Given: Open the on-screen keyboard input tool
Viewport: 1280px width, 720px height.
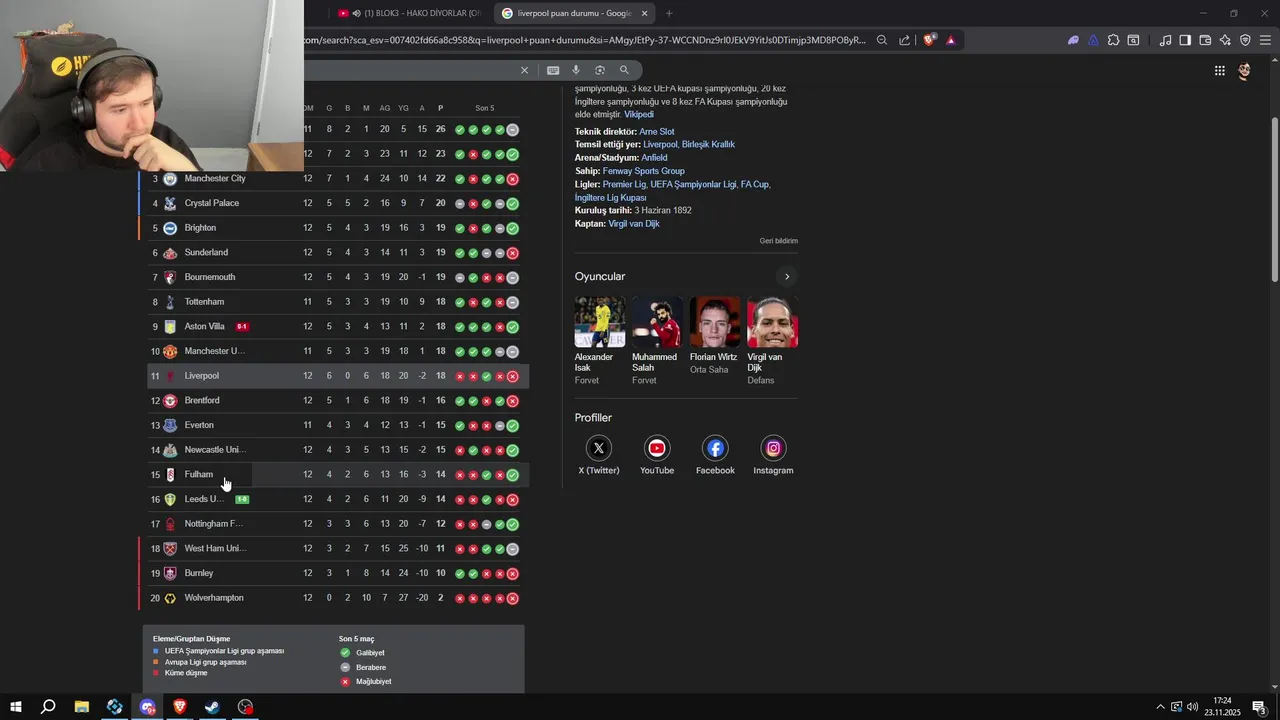Looking at the screenshot, I should [553, 70].
